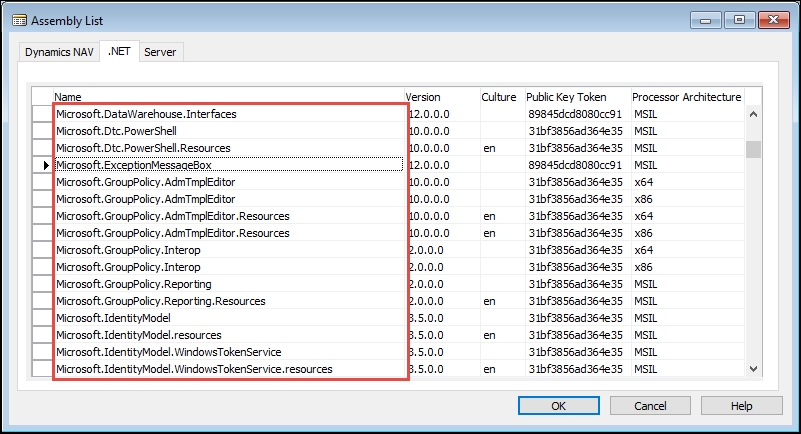Click token 89845dcd8080cc91 in Microsoft.DataWarehouse.Interfaces row
The width and height of the screenshot is (801, 434).
pyautogui.click(x=575, y=114)
